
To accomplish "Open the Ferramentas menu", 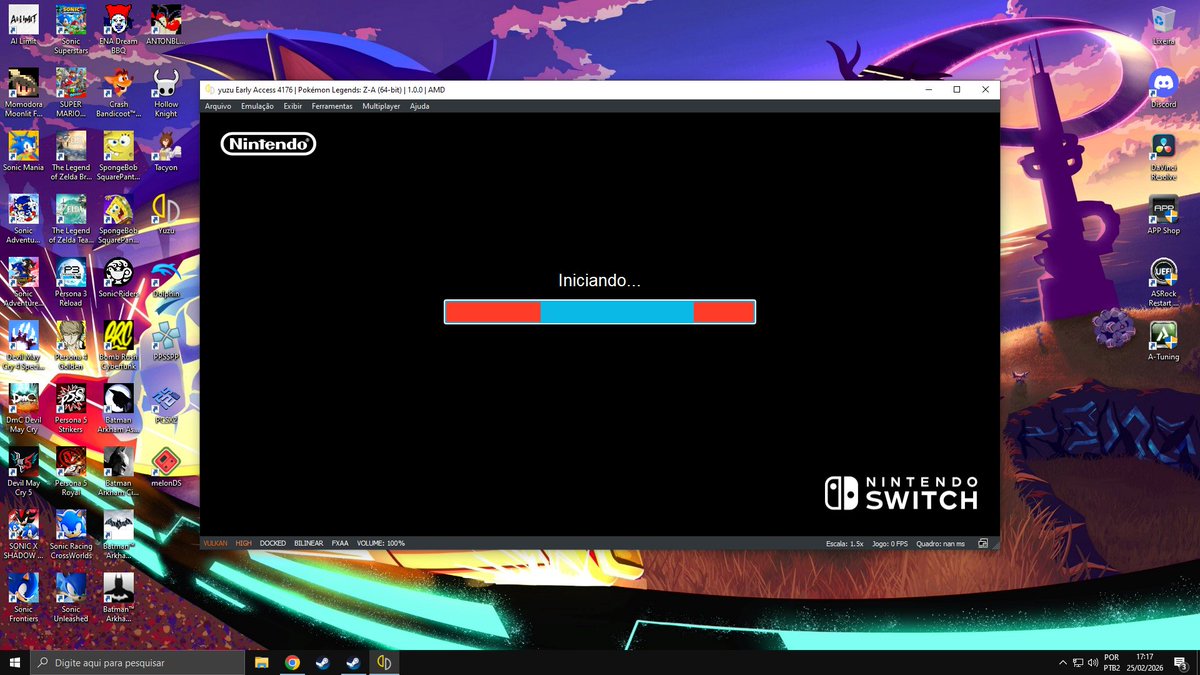I will coord(332,106).
